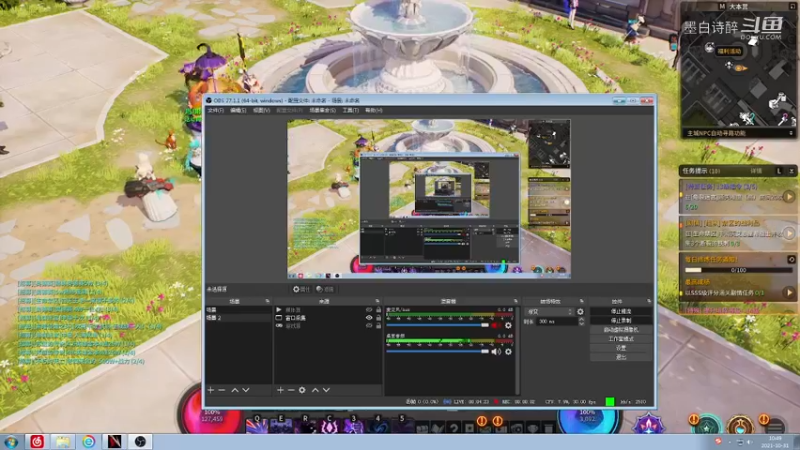Open File Explorer from the taskbar
Image resolution: width=800 pixels, height=450 pixels.
(63, 441)
